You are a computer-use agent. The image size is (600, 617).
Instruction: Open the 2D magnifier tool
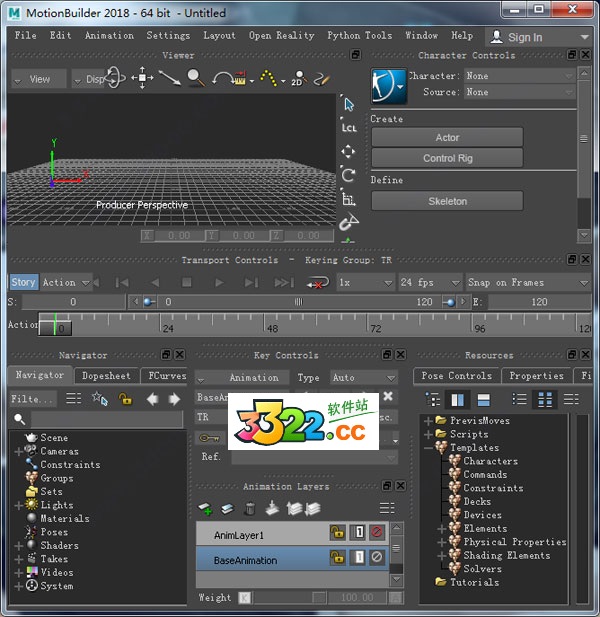click(x=299, y=78)
